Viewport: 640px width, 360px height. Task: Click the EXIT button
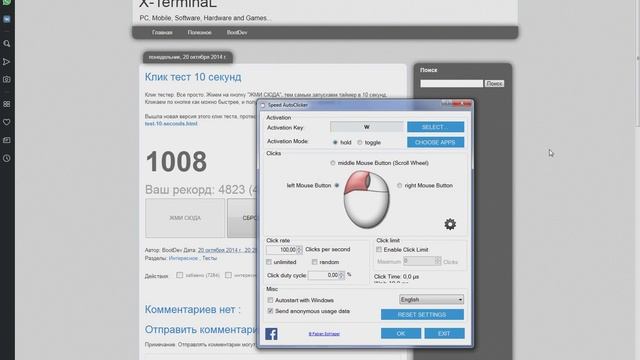(x=444, y=333)
